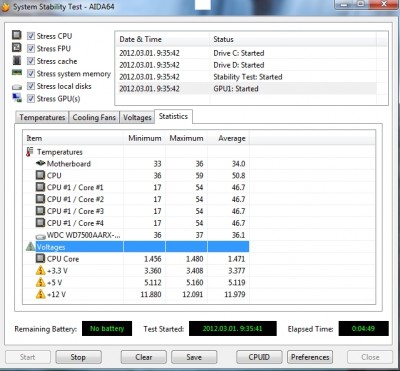Click the chip icon for CPU Core voltage
This screenshot has height=371, width=400.
(40, 258)
